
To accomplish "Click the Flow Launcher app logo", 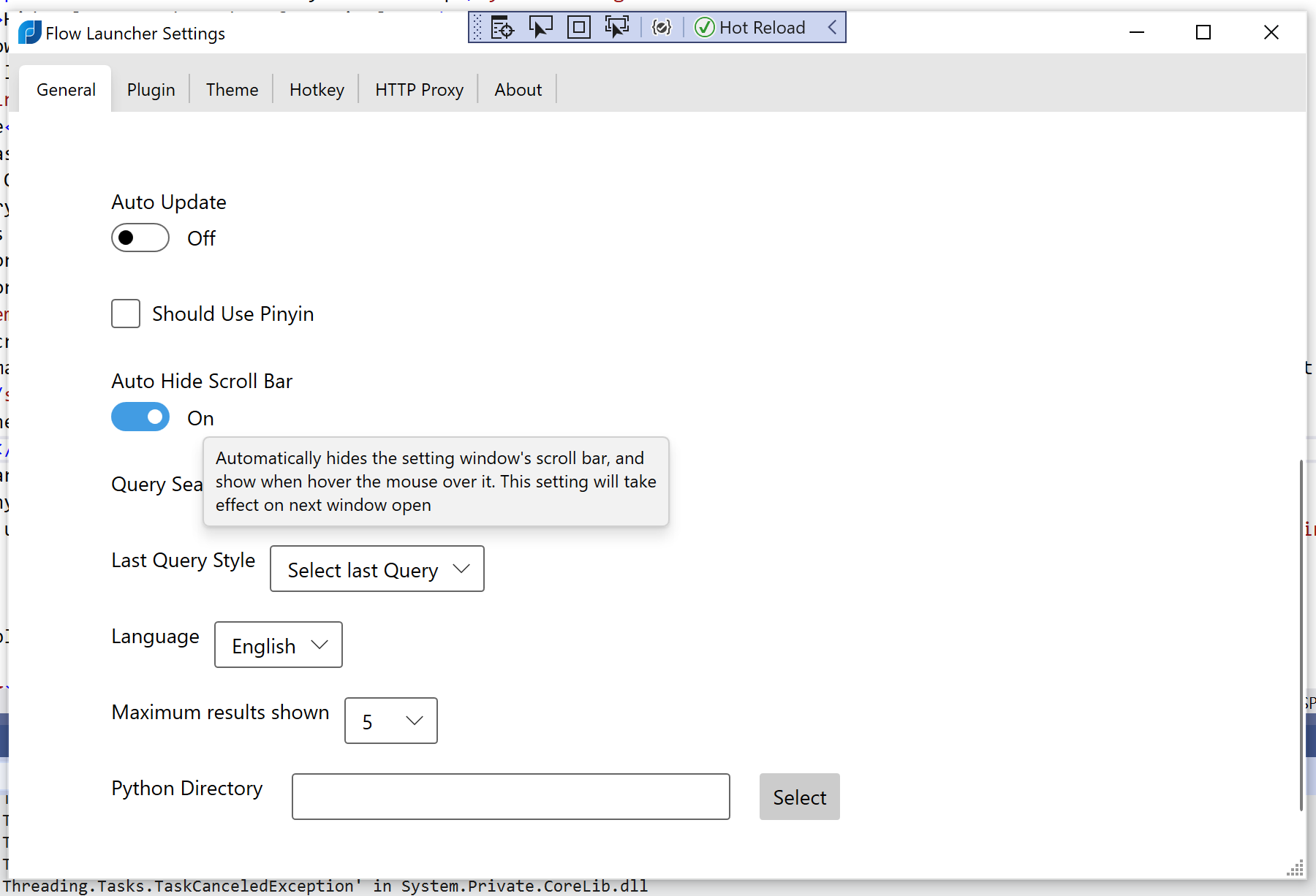I will click(29, 32).
